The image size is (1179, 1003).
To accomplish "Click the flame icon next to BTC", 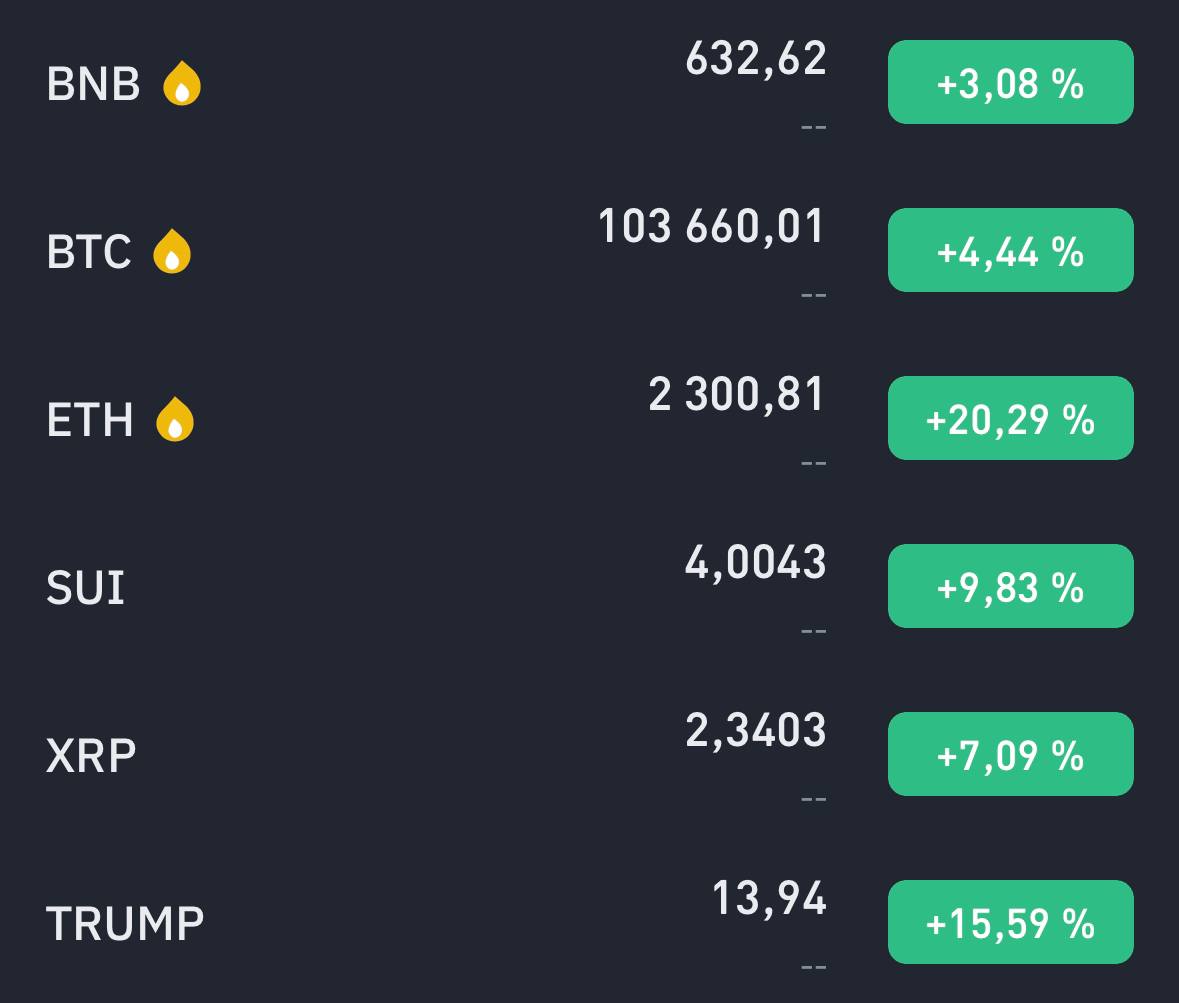I will [172, 251].
